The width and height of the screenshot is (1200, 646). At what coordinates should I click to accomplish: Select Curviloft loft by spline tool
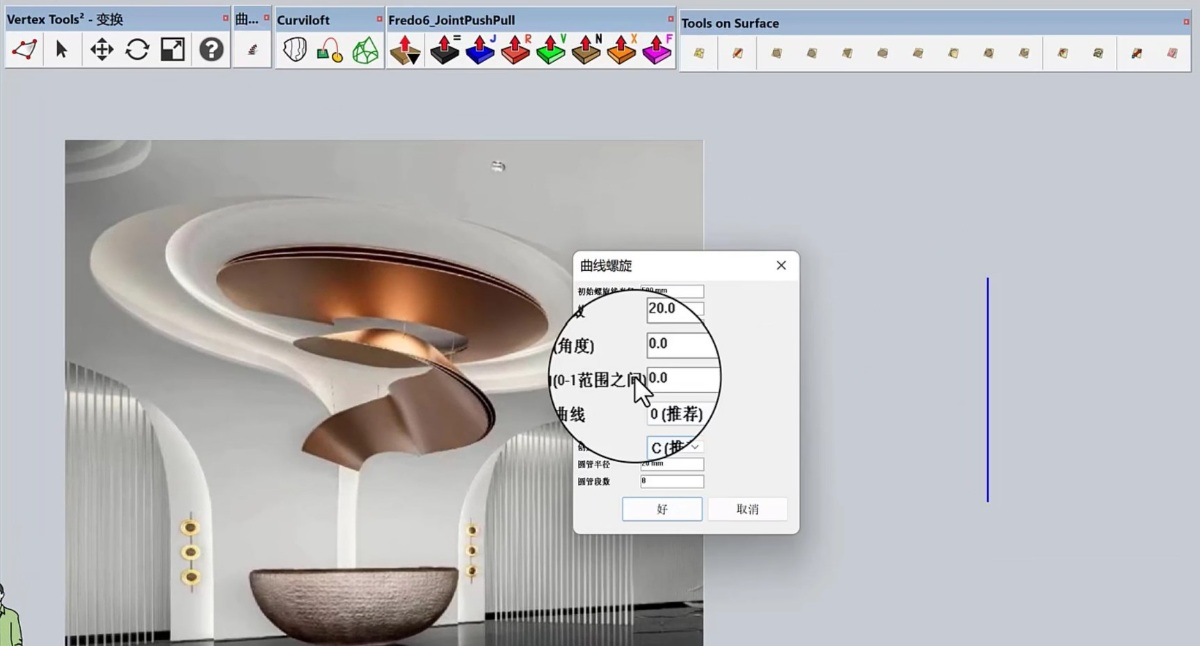pos(294,50)
